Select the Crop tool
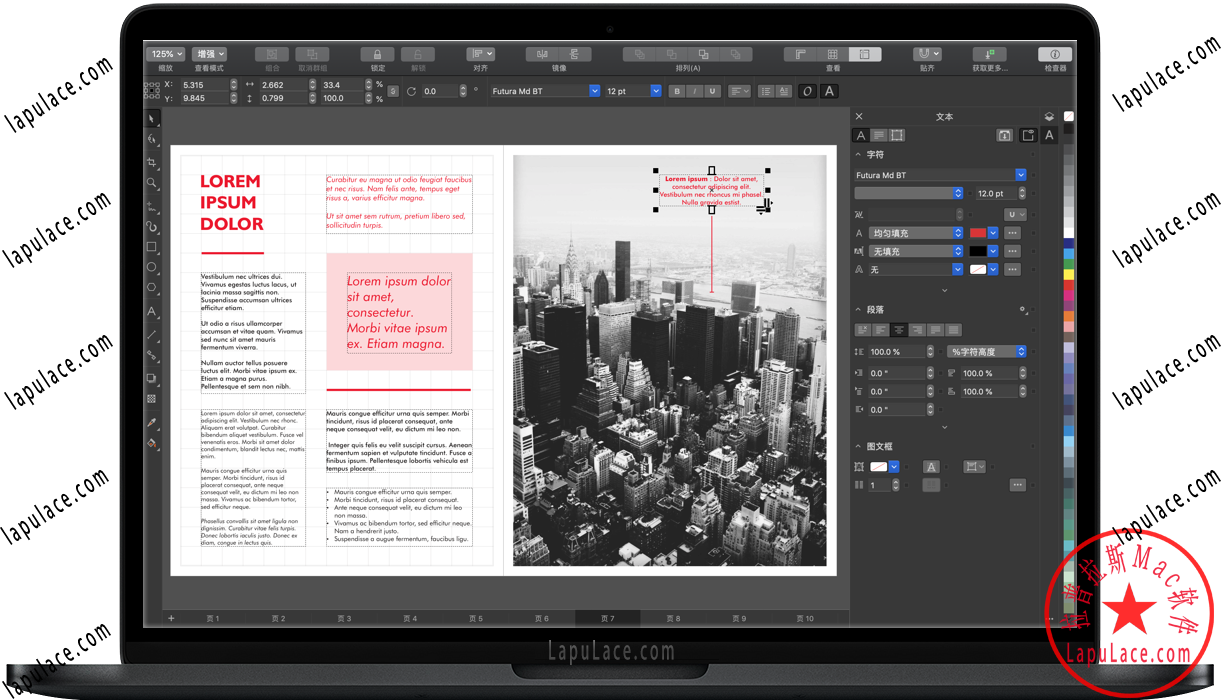This screenshot has height=700, width=1221. pos(152,162)
